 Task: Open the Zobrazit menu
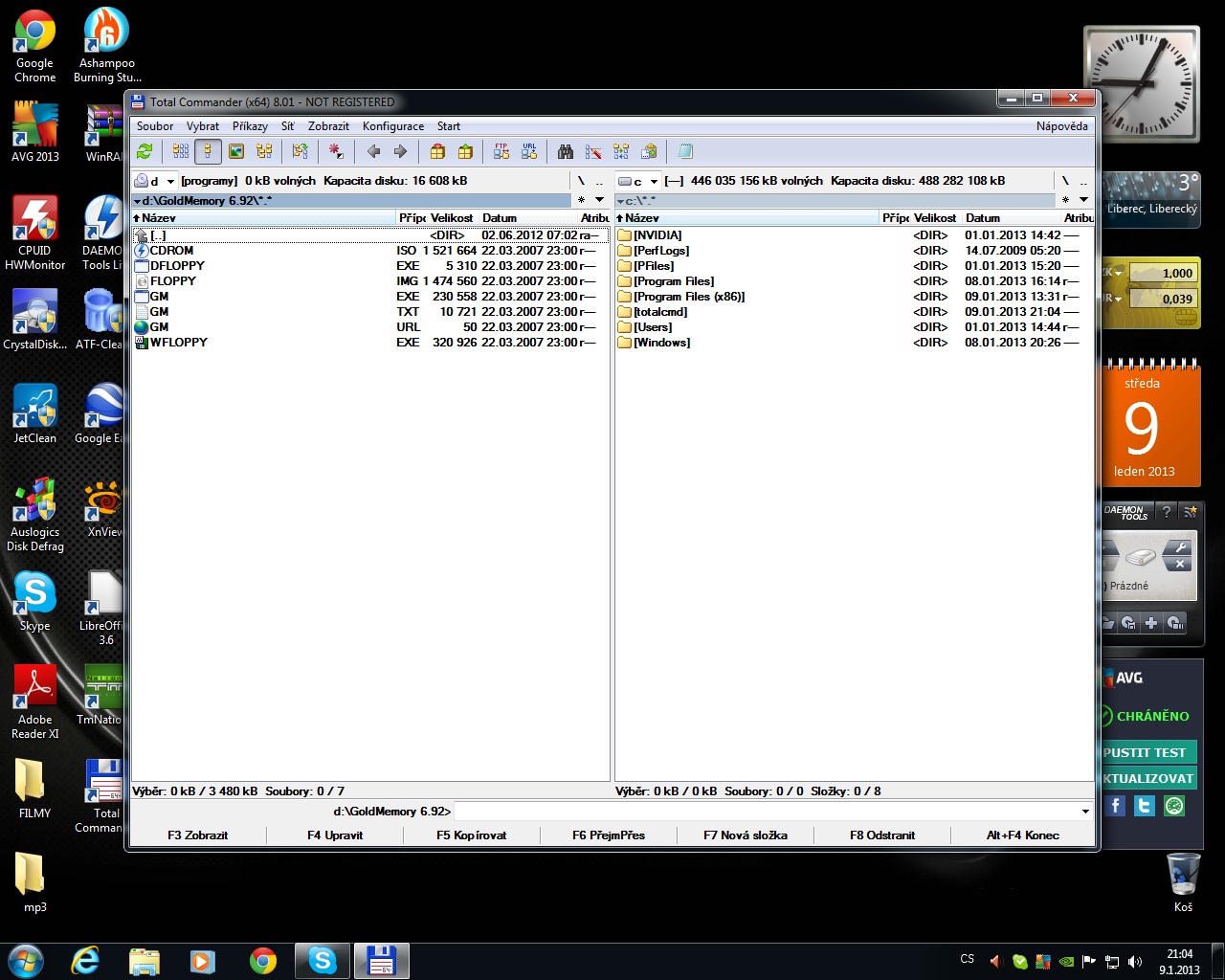328,126
